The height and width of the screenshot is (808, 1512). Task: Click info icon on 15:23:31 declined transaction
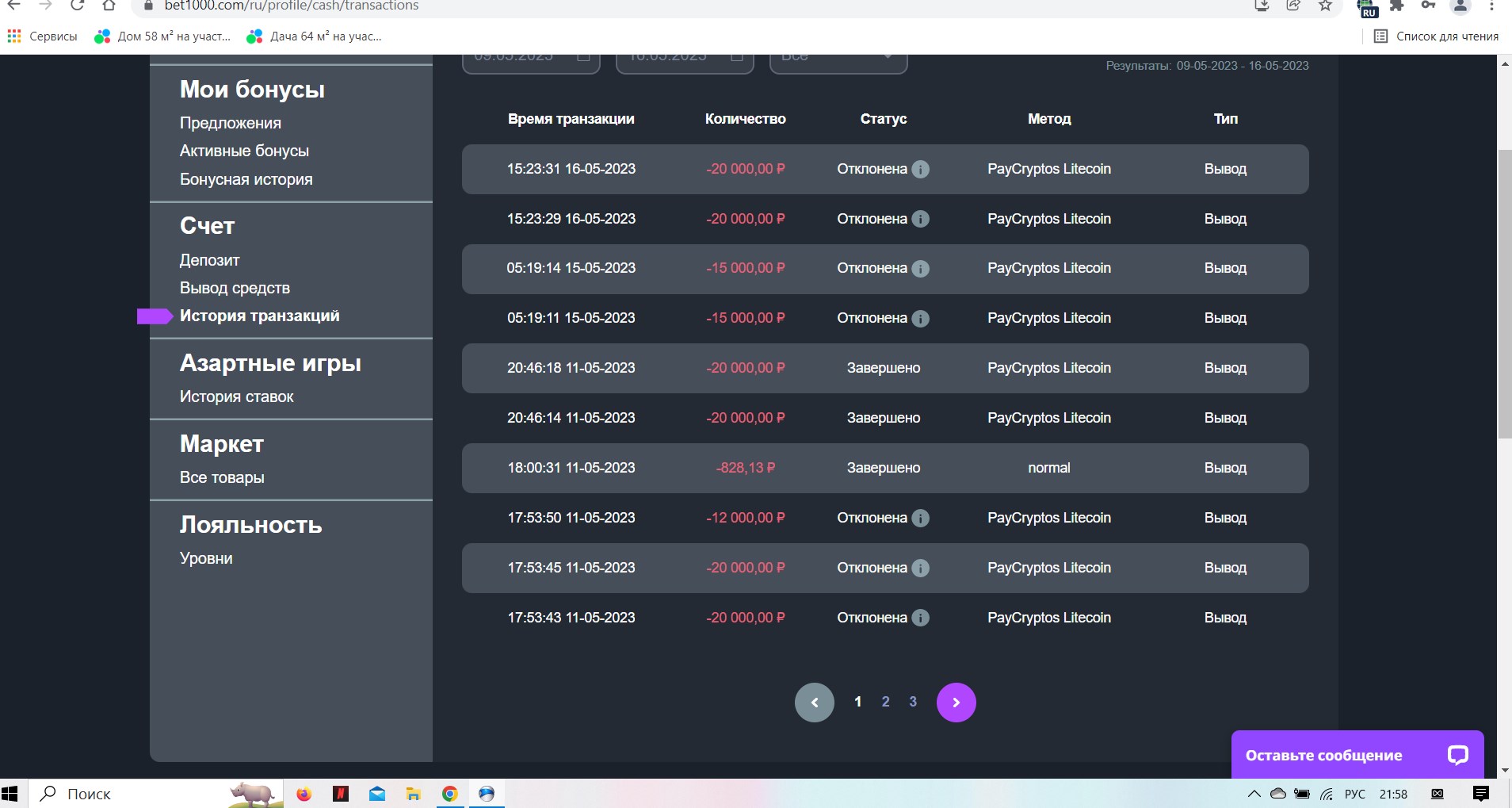[920, 169]
